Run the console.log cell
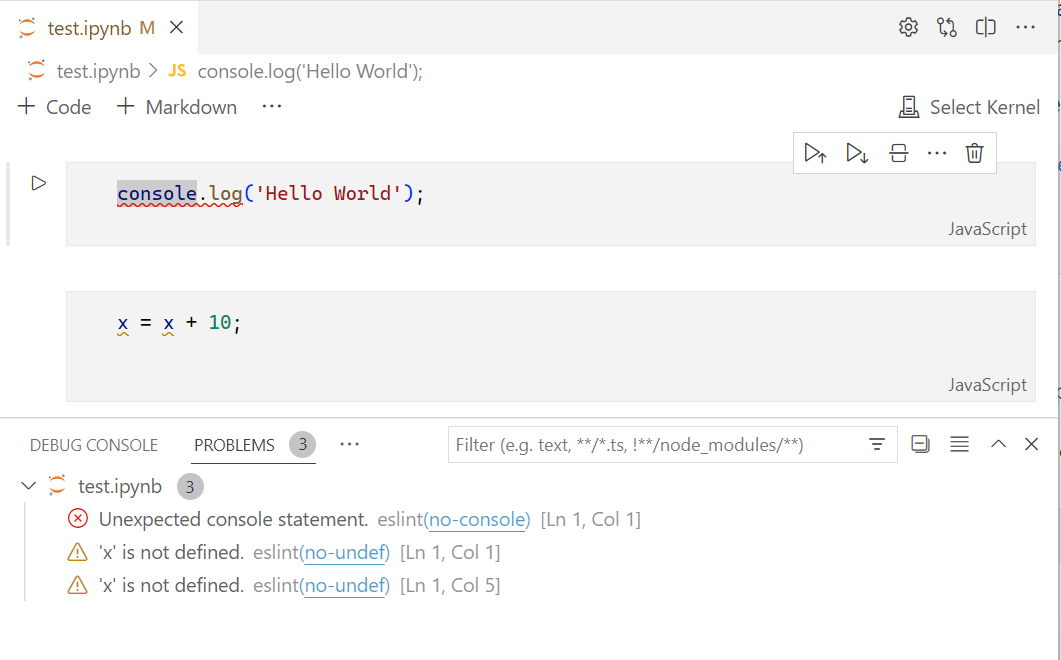Screen dimensions: 1061x660 39,183
